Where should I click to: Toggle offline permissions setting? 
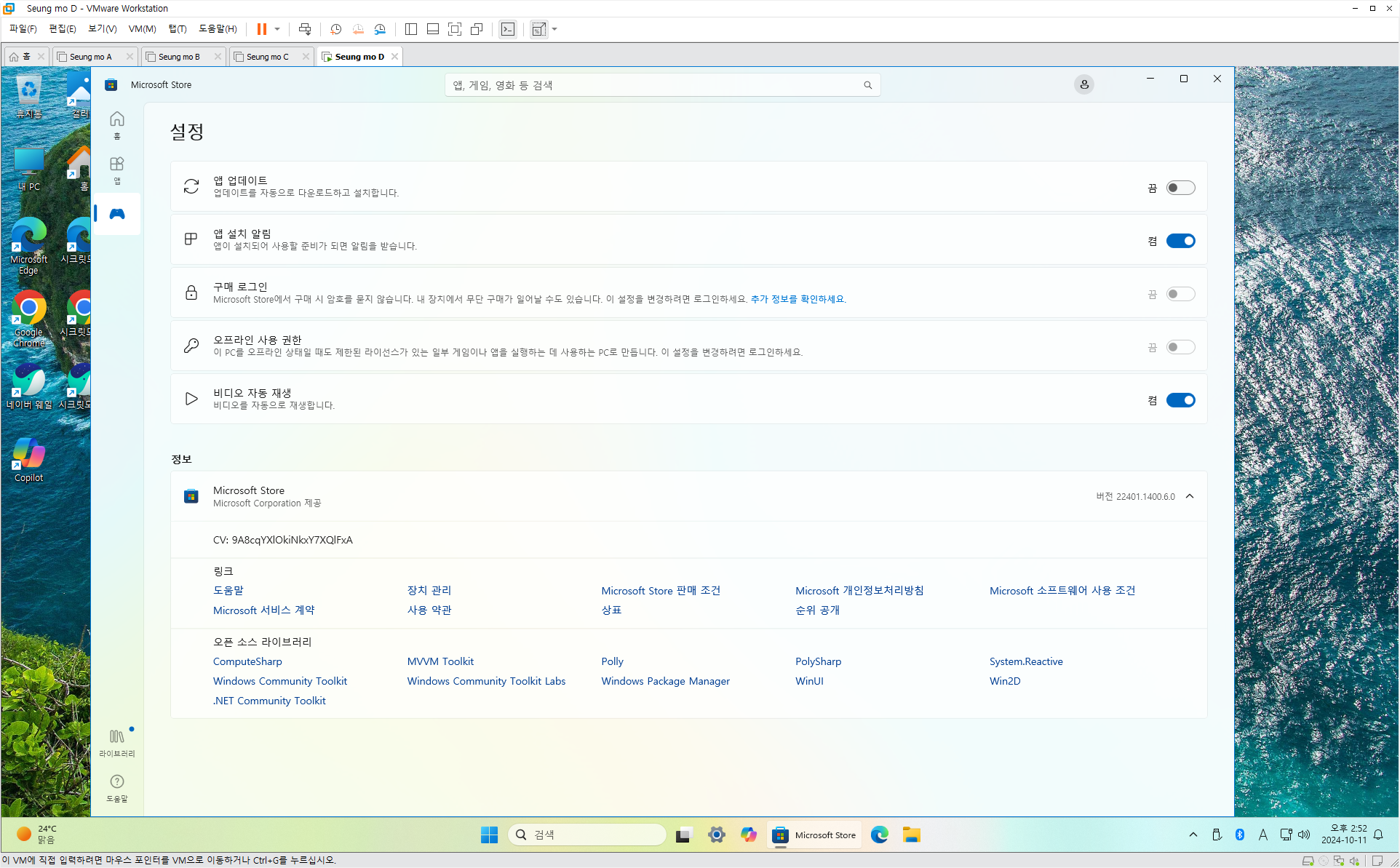(1180, 347)
